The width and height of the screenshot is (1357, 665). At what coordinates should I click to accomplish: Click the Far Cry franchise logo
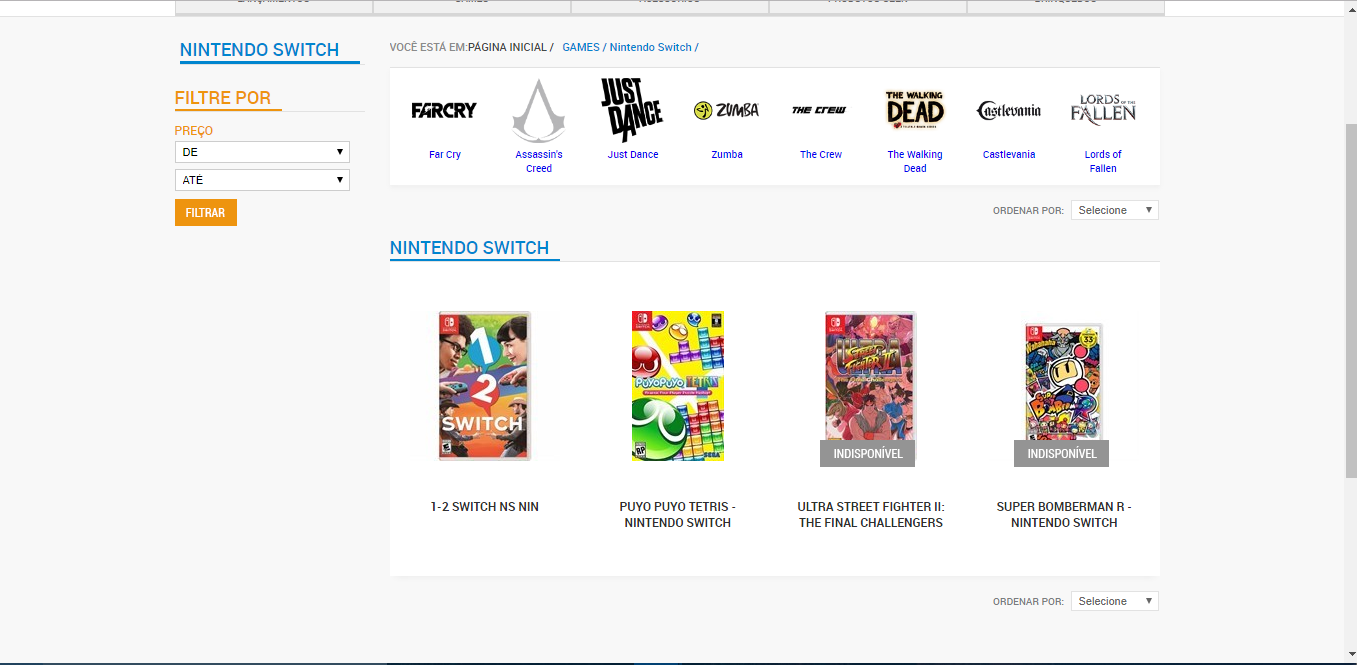tap(444, 110)
